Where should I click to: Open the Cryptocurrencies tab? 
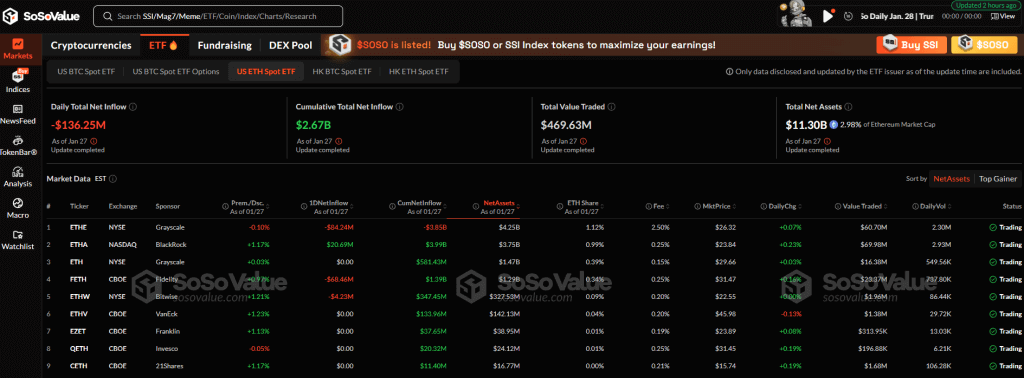[x=91, y=45]
